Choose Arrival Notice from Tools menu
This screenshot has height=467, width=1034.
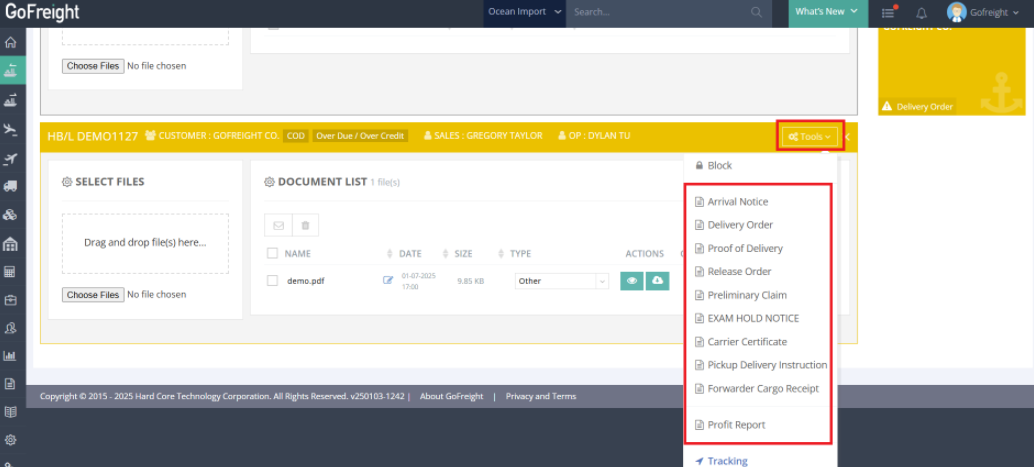738,202
